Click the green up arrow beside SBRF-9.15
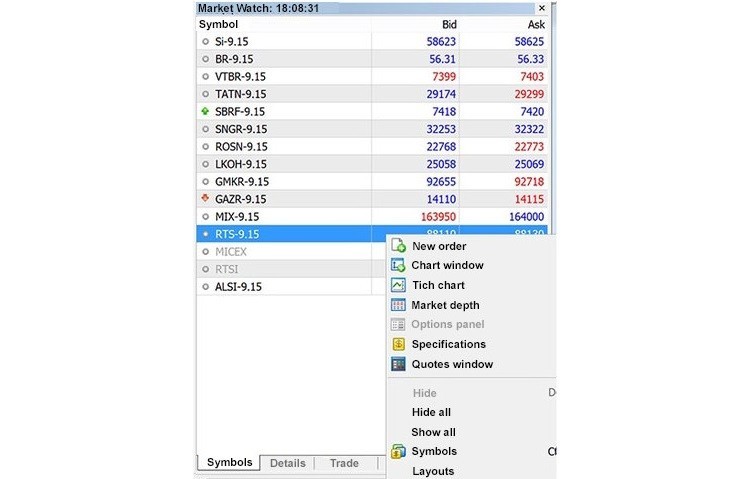 tap(205, 111)
